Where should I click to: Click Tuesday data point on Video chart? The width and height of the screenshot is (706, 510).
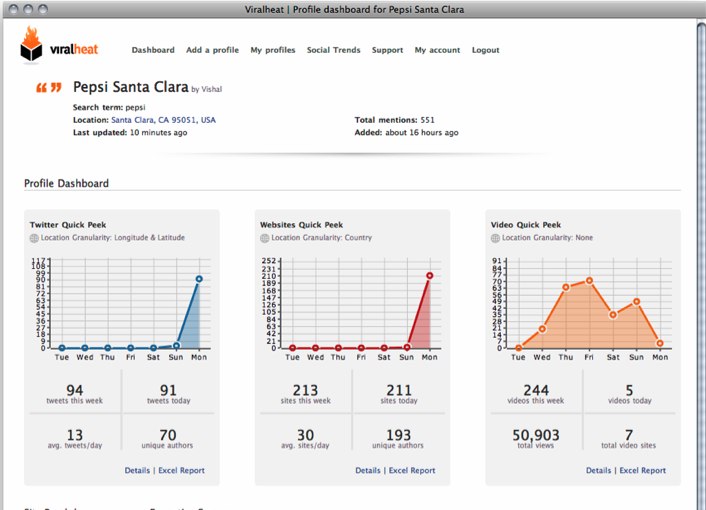click(x=519, y=348)
